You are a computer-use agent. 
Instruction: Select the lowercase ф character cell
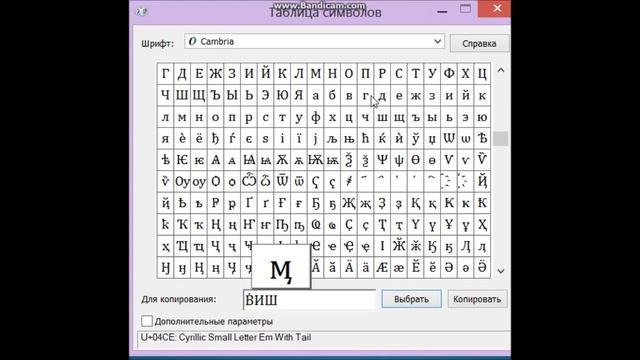point(316,117)
